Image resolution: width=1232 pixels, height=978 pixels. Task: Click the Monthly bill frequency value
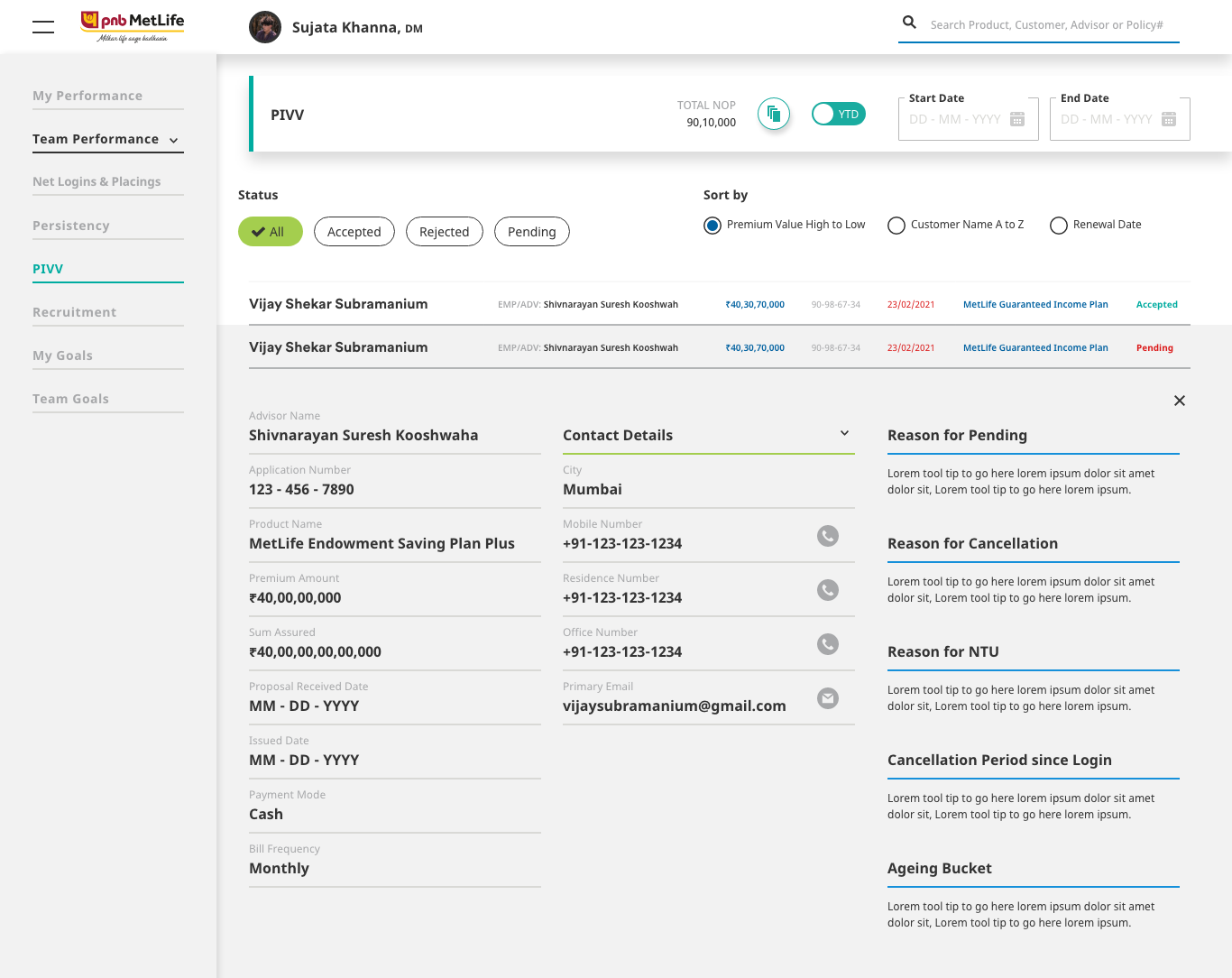click(279, 868)
